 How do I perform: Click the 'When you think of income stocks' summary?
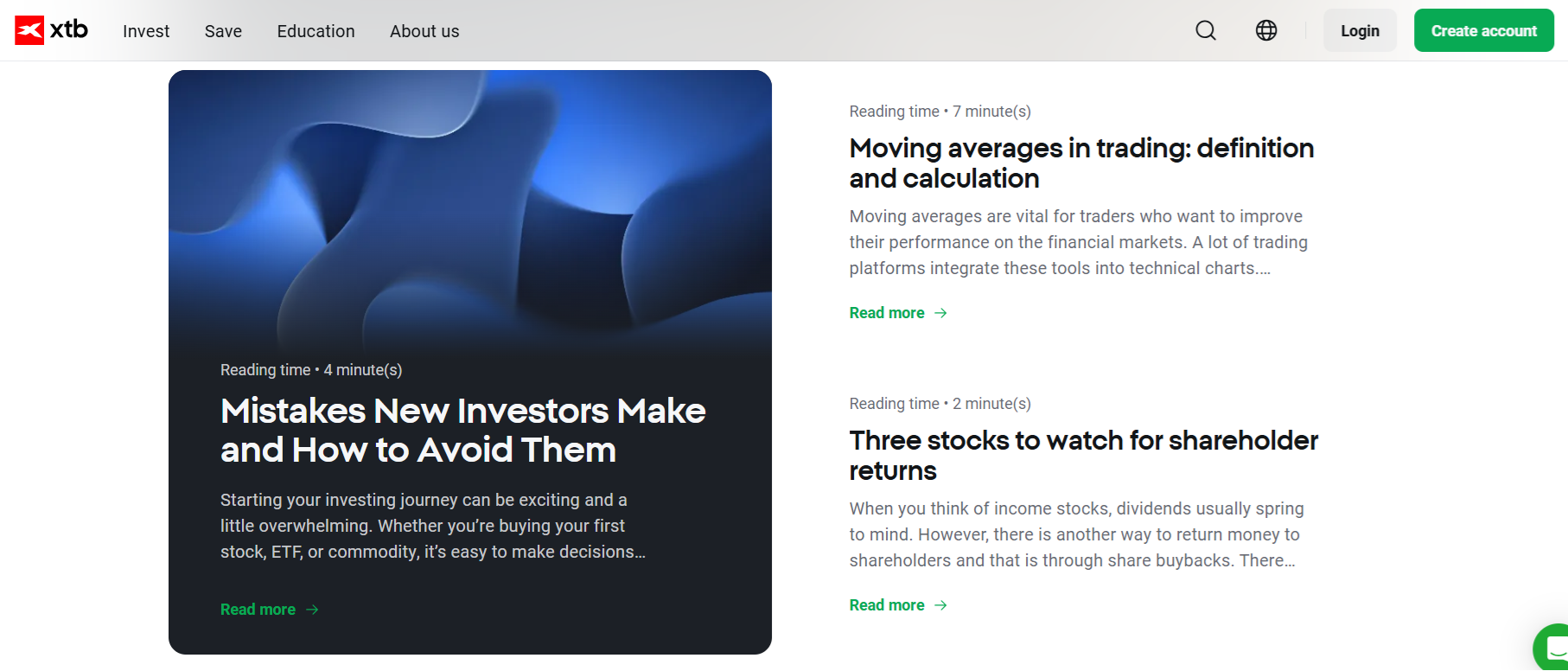[x=1077, y=534]
